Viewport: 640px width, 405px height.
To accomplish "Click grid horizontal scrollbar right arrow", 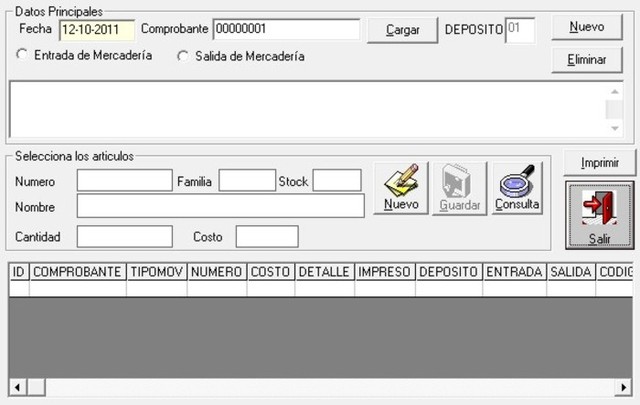I will pyautogui.click(x=624, y=387).
